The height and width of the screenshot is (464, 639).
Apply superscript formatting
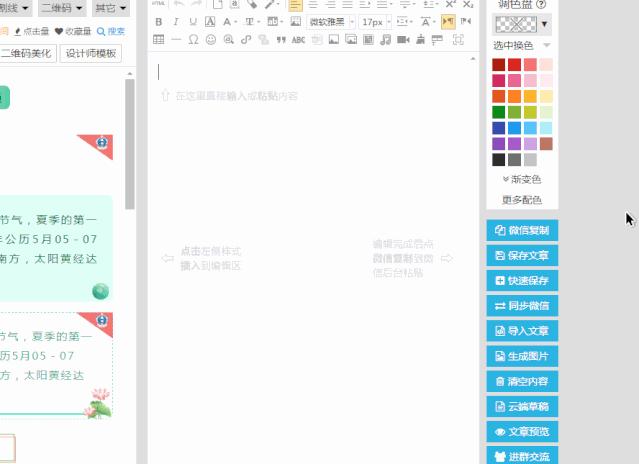click(450, 4)
